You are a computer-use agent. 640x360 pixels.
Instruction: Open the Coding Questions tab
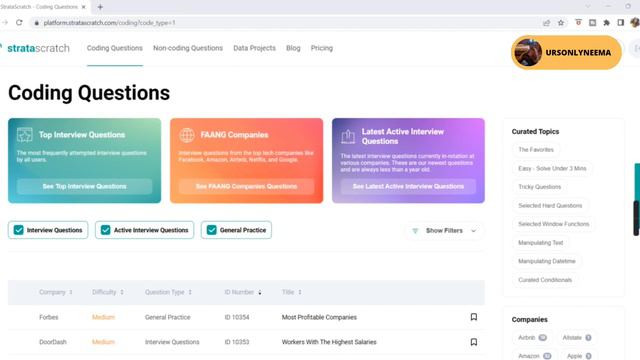tap(115, 48)
